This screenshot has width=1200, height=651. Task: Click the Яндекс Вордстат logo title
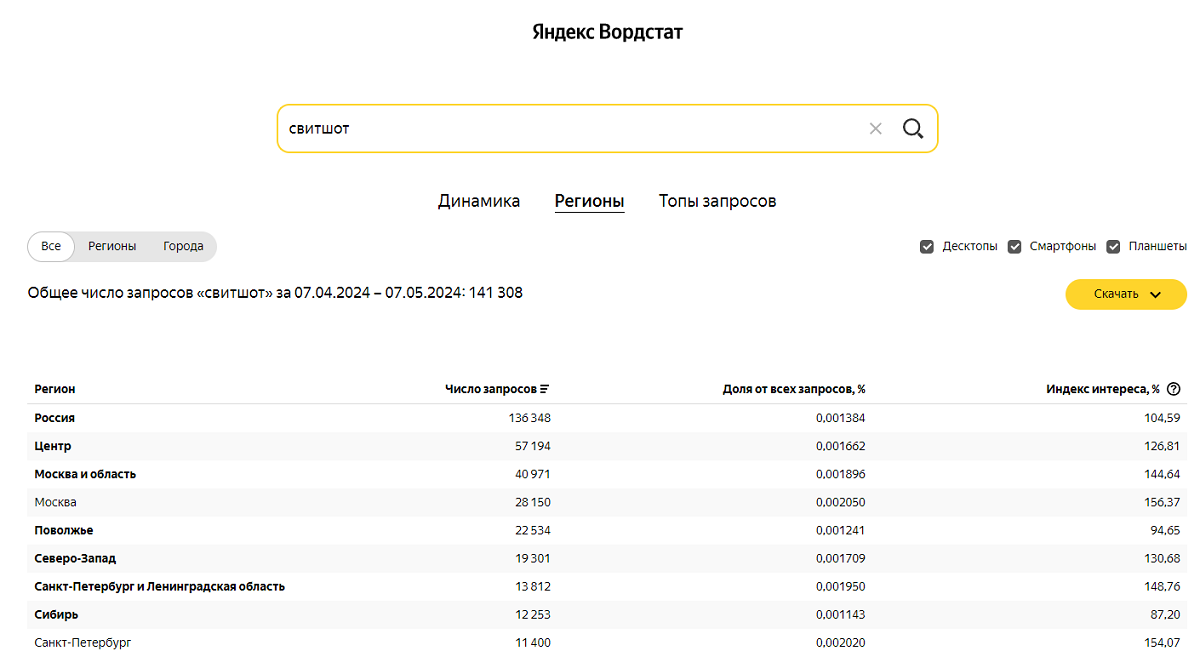(x=607, y=32)
